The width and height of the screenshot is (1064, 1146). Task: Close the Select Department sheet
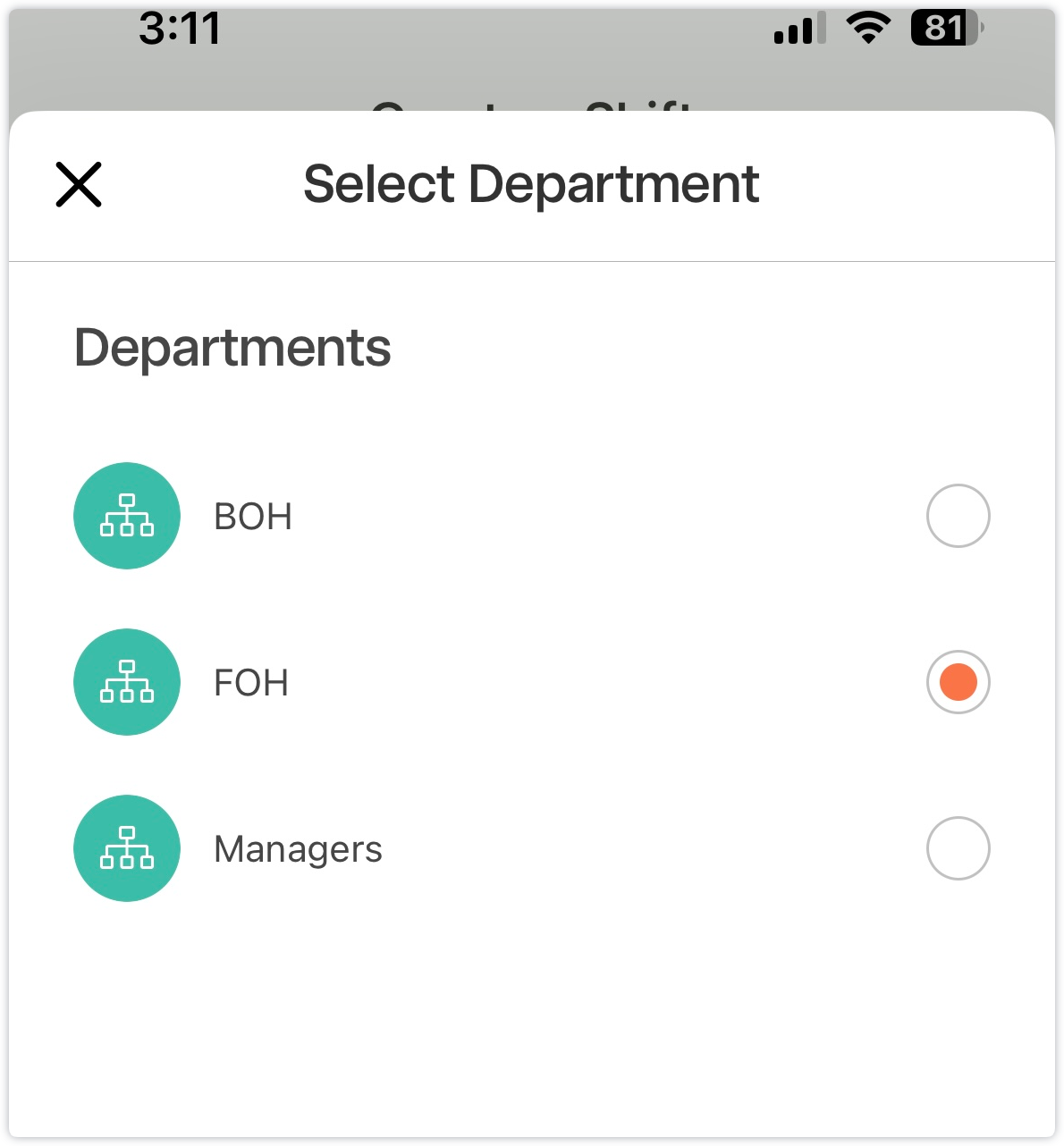[79, 185]
